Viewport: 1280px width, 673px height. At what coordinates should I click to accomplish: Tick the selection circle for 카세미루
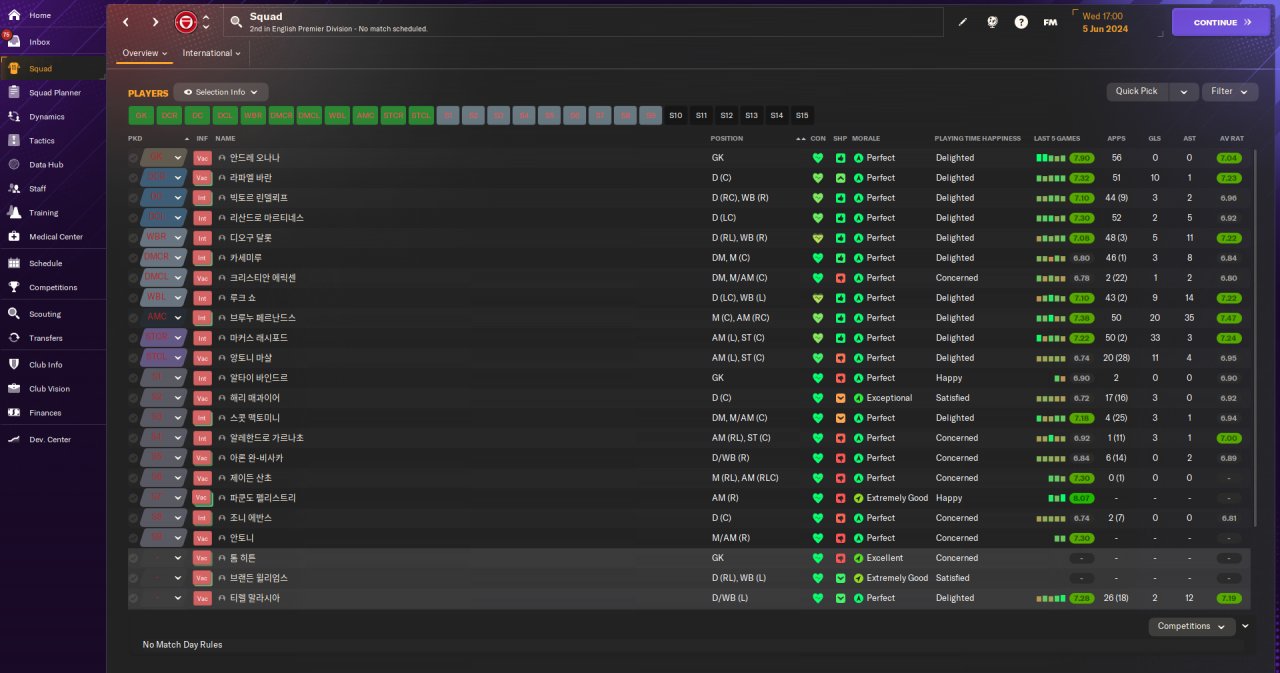tap(134, 258)
